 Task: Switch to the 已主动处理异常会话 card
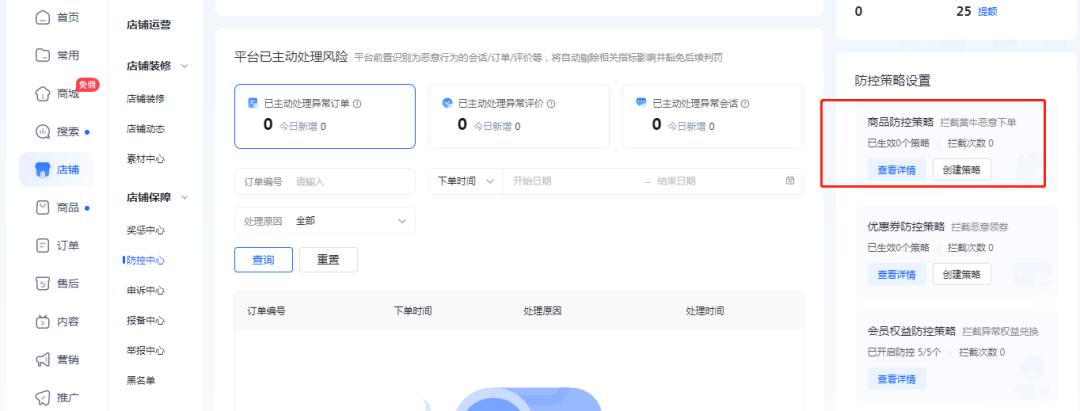tap(713, 116)
